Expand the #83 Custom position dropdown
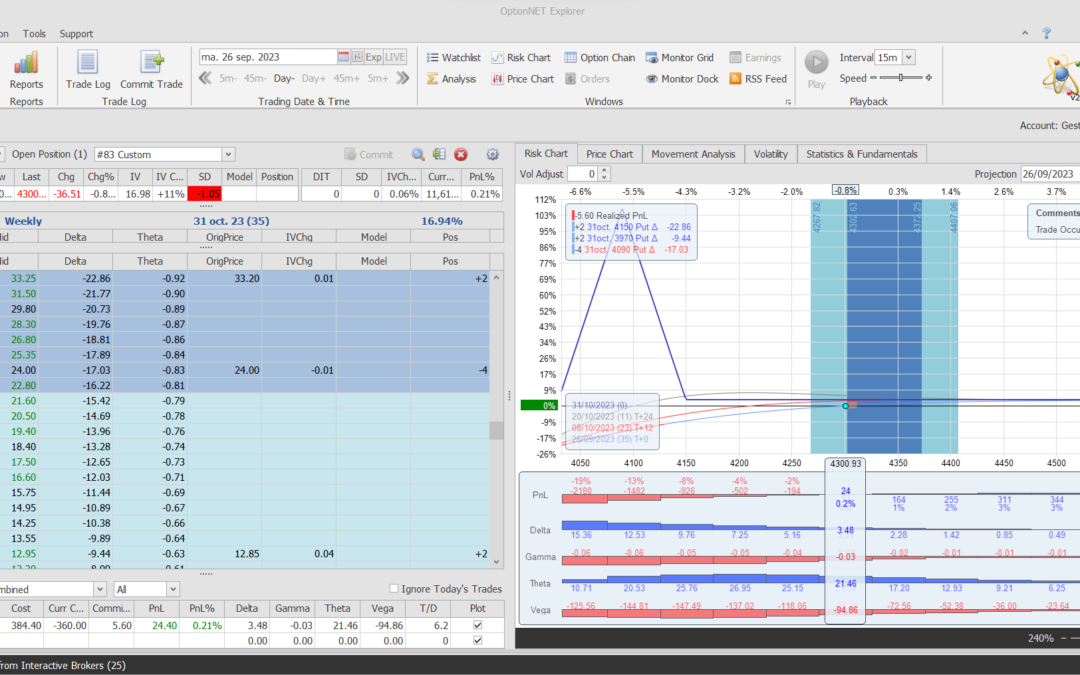The width and height of the screenshot is (1080, 675). pos(228,154)
